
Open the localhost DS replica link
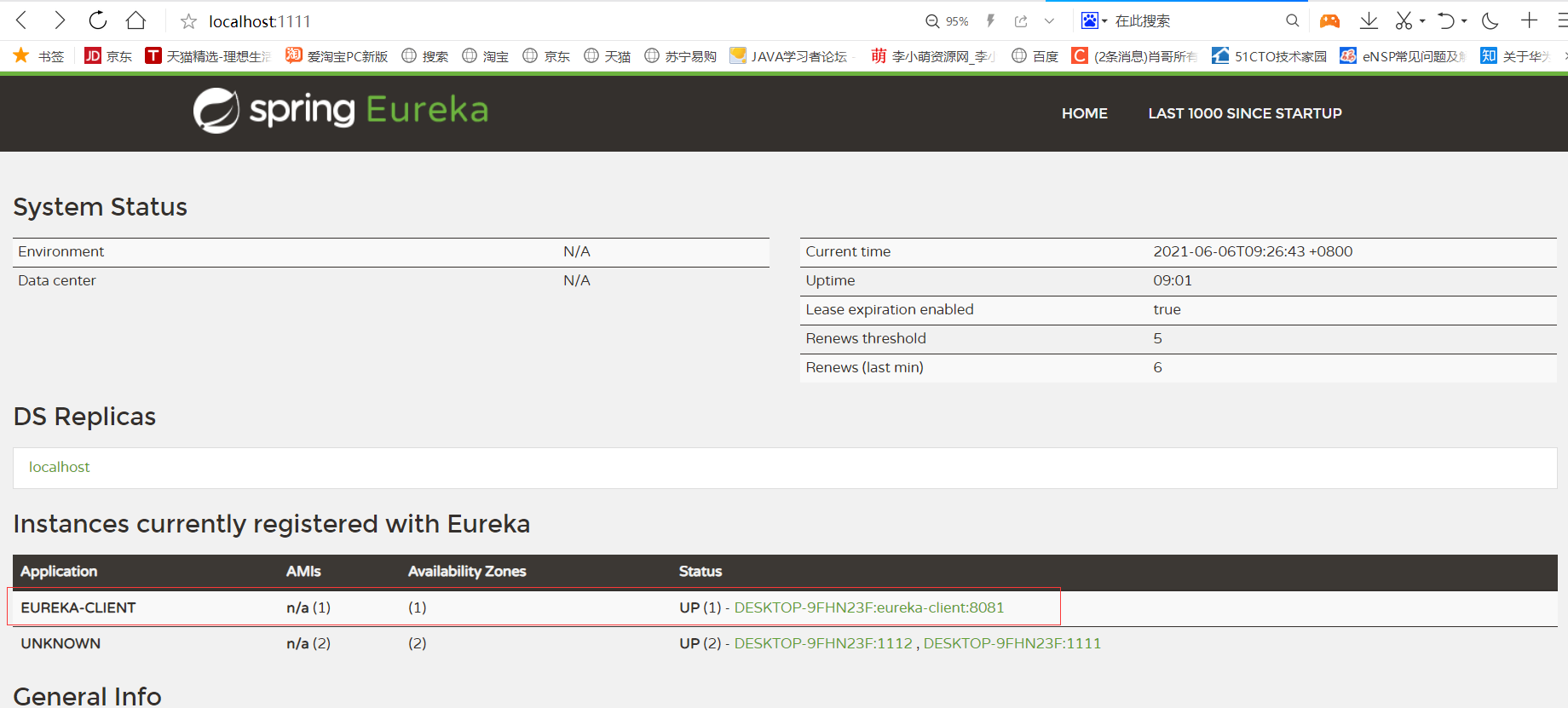60,467
